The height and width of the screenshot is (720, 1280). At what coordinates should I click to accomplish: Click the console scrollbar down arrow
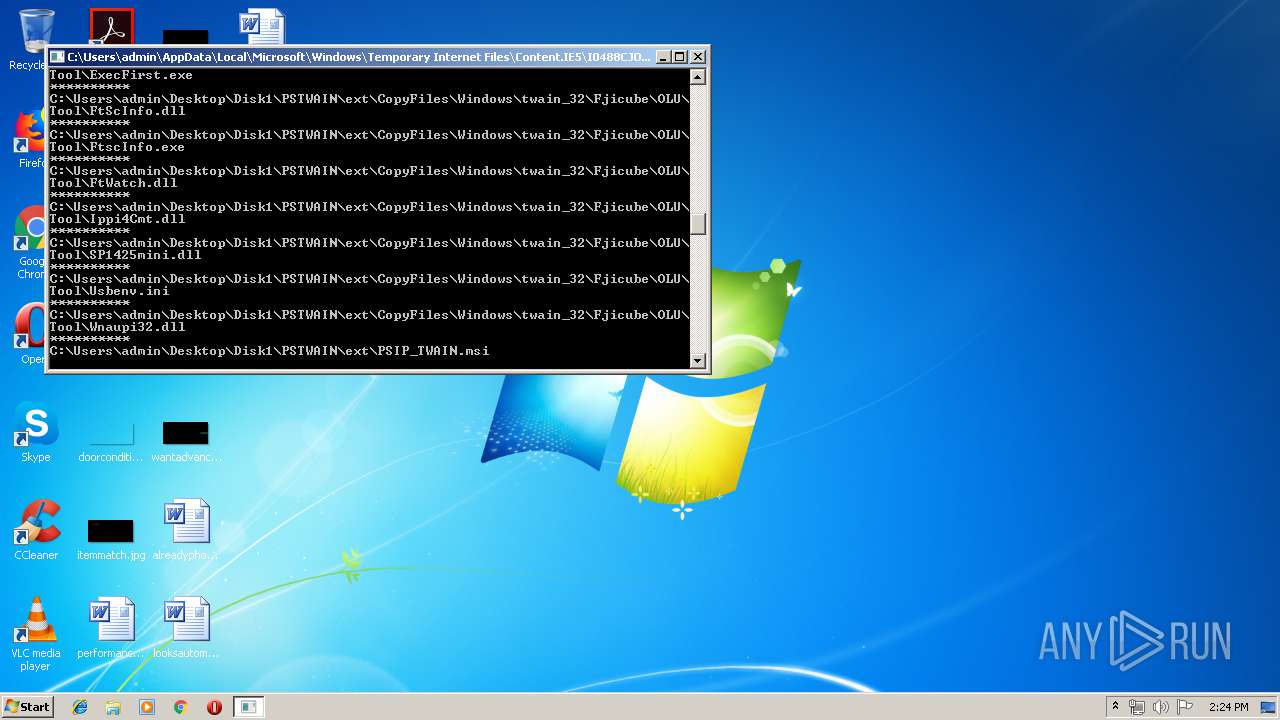(698, 361)
